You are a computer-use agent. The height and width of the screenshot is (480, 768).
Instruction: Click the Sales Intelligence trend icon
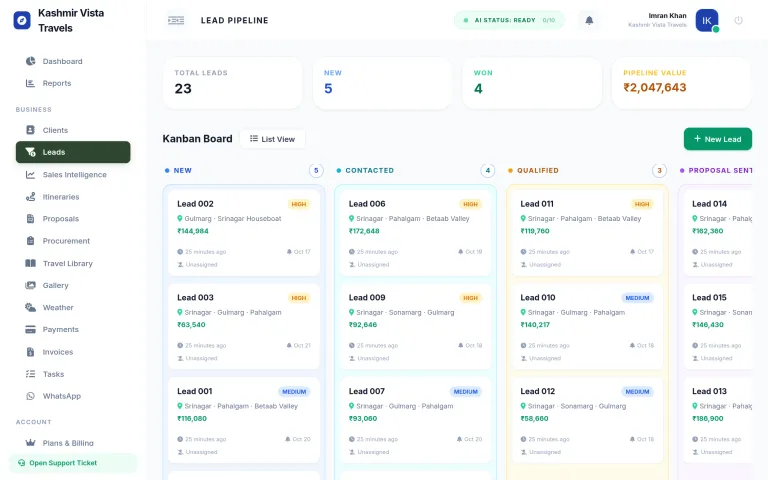(x=30, y=174)
